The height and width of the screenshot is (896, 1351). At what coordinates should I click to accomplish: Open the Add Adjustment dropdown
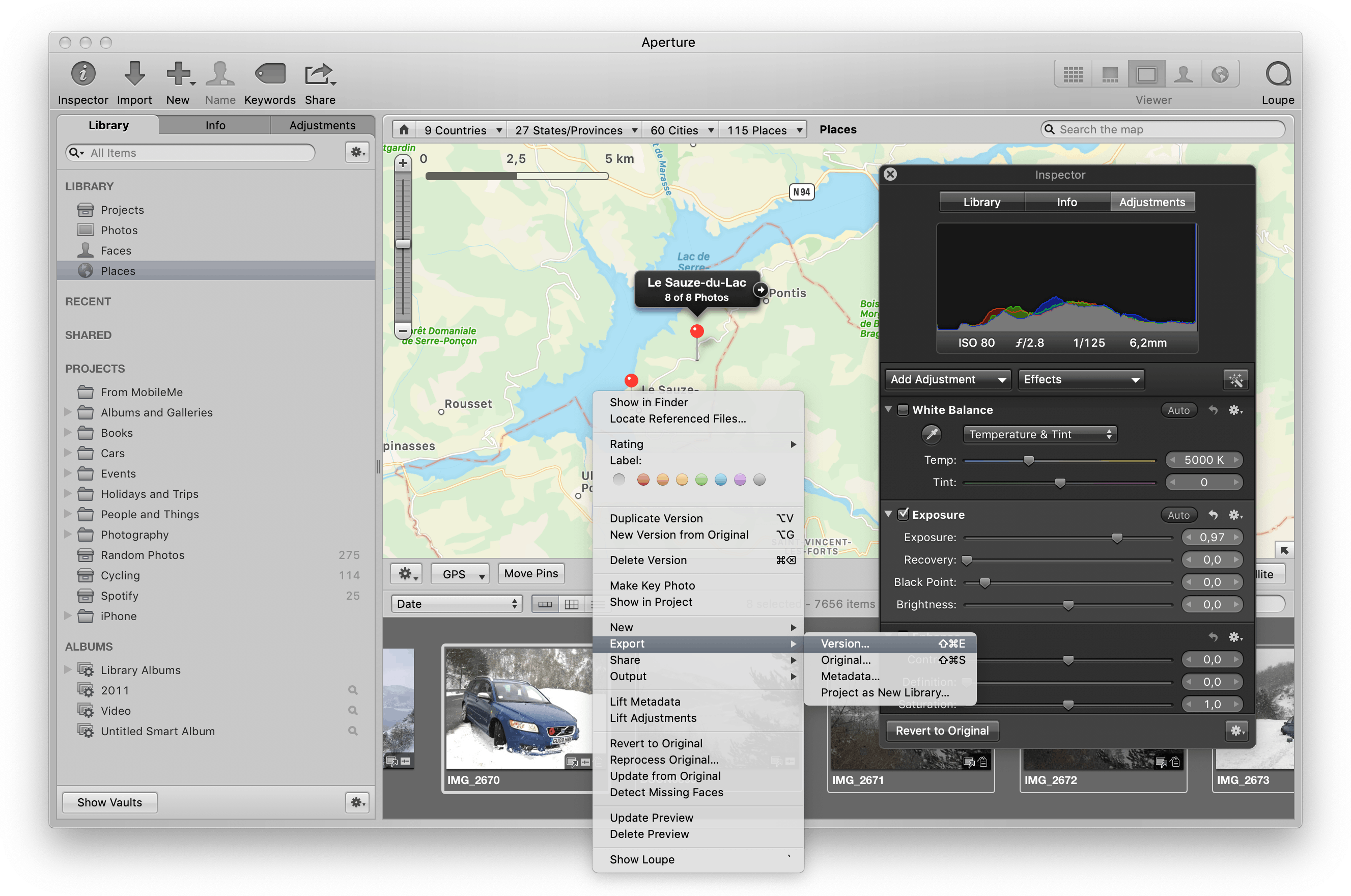tap(947, 380)
